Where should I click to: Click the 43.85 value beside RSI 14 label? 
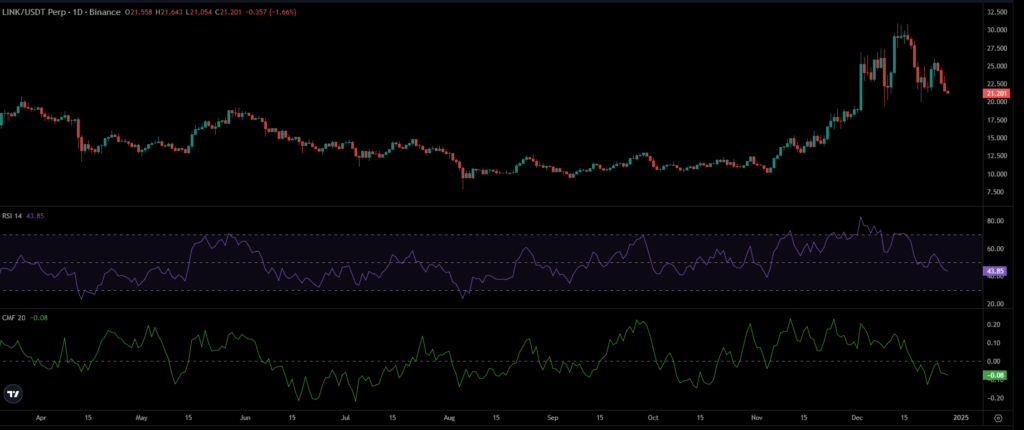(x=35, y=216)
